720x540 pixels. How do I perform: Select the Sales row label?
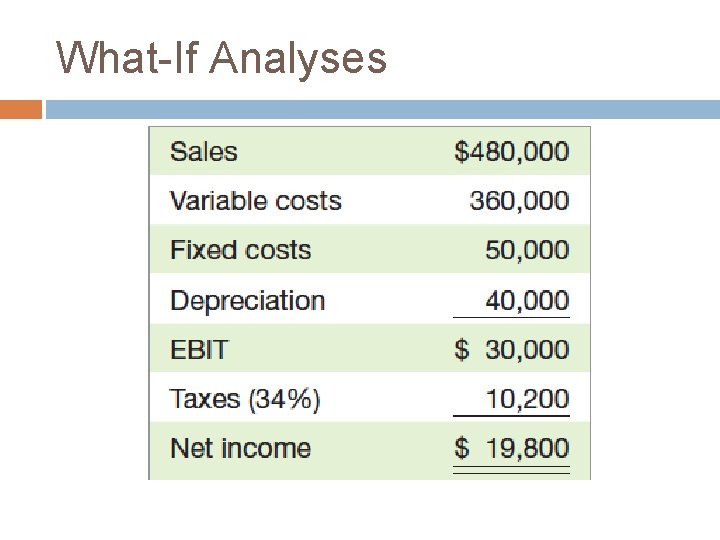pos(204,152)
